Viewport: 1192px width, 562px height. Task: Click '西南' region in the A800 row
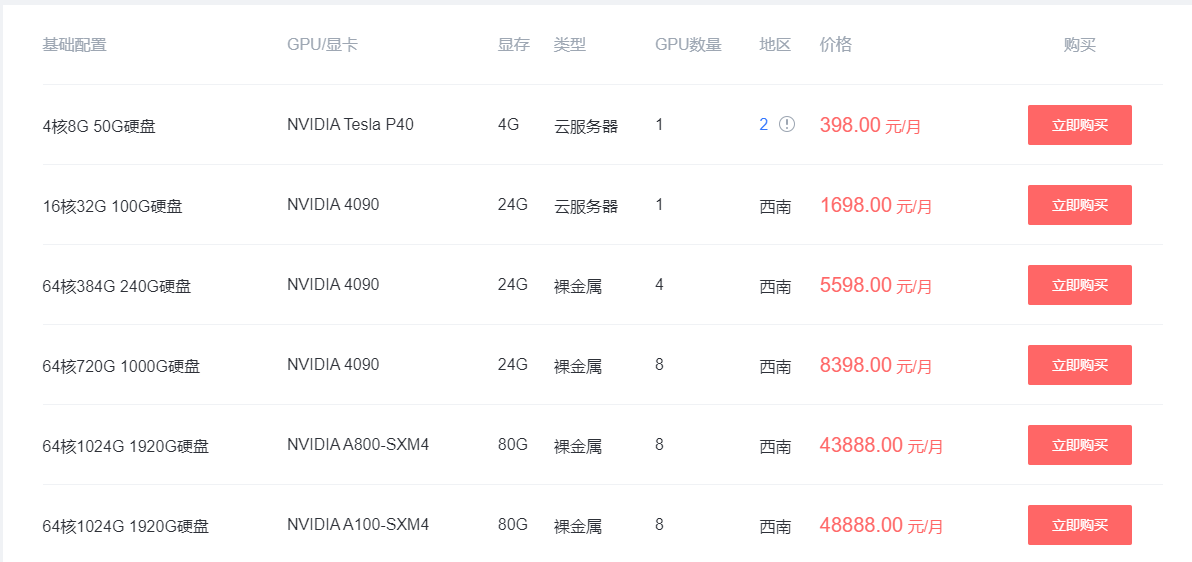click(x=775, y=446)
